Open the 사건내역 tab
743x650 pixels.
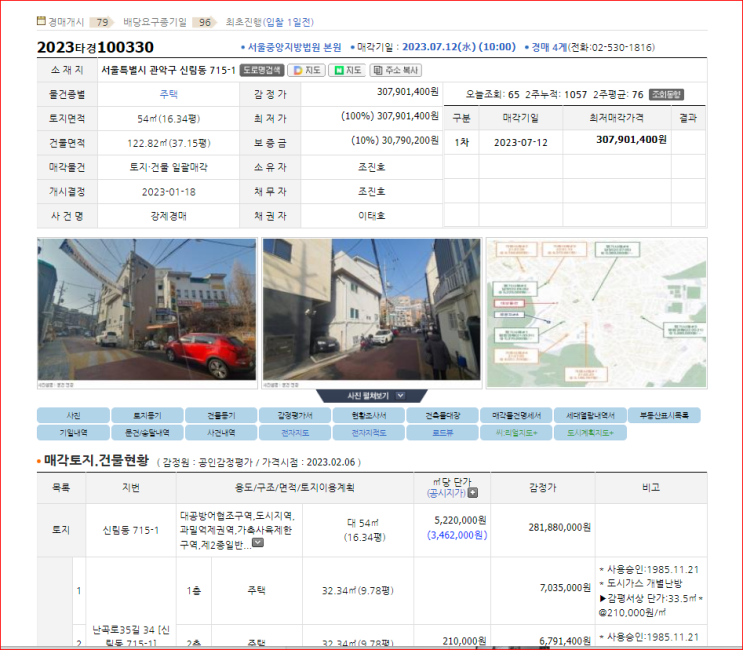pos(221,433)
